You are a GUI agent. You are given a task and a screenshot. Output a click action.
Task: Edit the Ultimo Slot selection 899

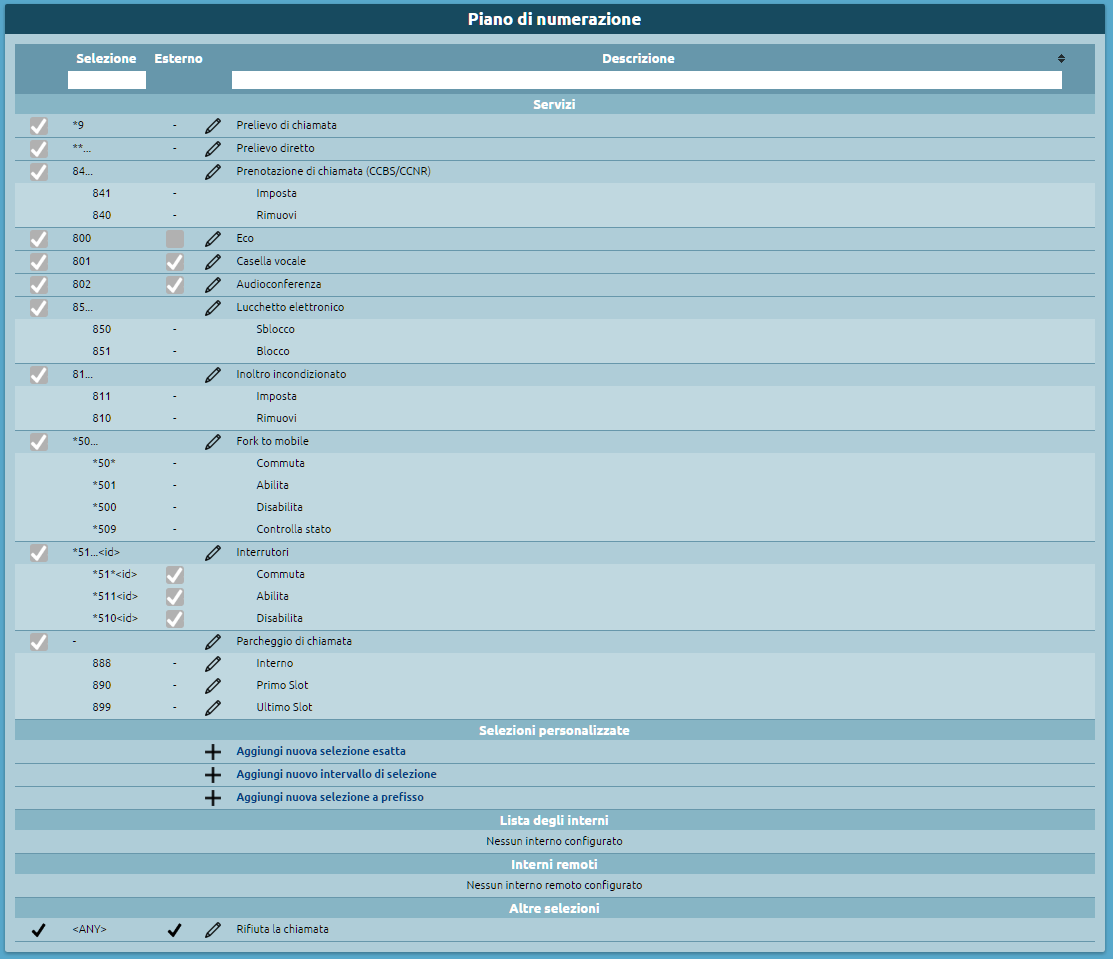tap(212, 708)
